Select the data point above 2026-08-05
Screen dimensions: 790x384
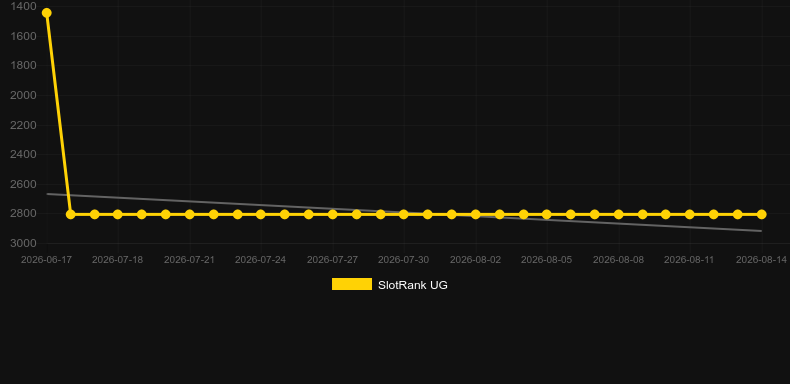click(x=547, y=214)
